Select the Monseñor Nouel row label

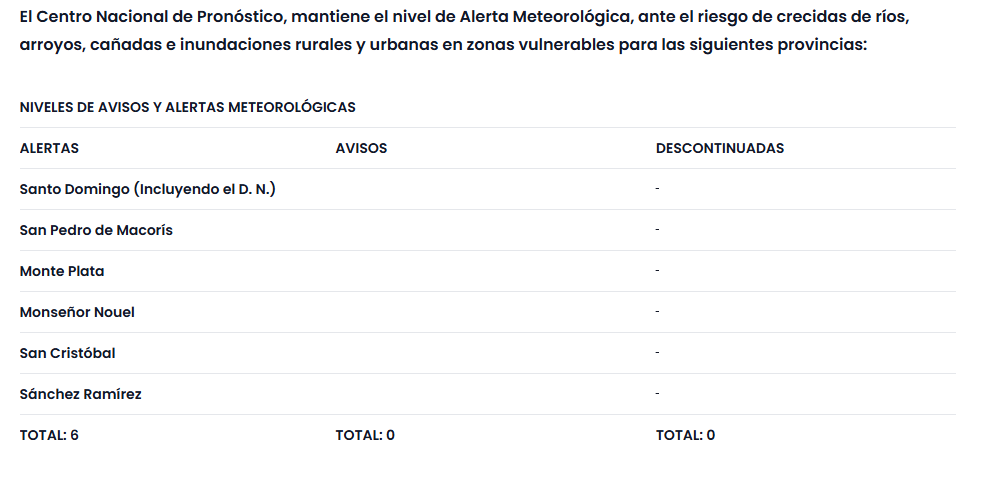click(77, 312)
